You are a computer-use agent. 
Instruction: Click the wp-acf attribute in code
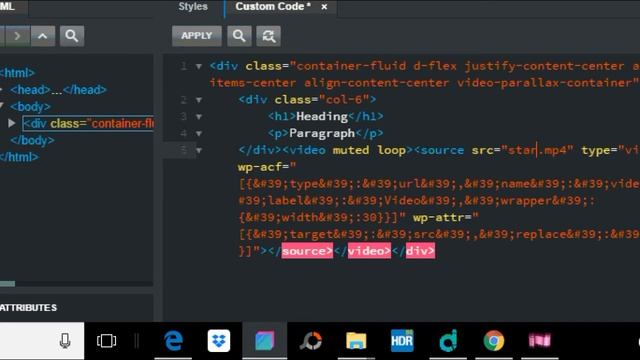263,167
